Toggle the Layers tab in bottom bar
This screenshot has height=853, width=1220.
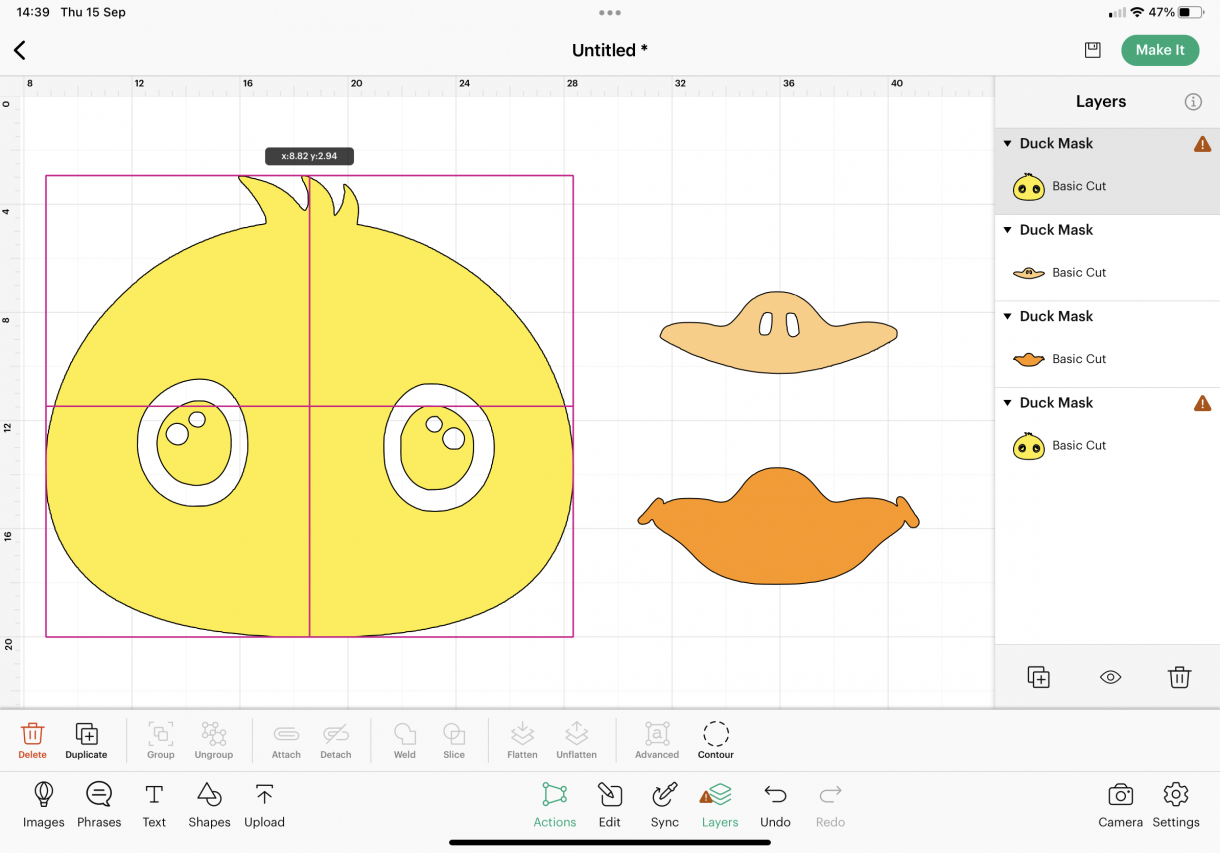tap(720, 805)
